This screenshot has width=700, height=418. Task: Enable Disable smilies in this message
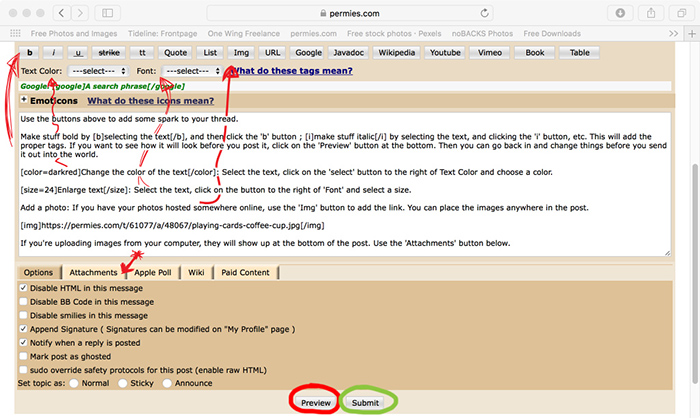click(x=24, y=315)
